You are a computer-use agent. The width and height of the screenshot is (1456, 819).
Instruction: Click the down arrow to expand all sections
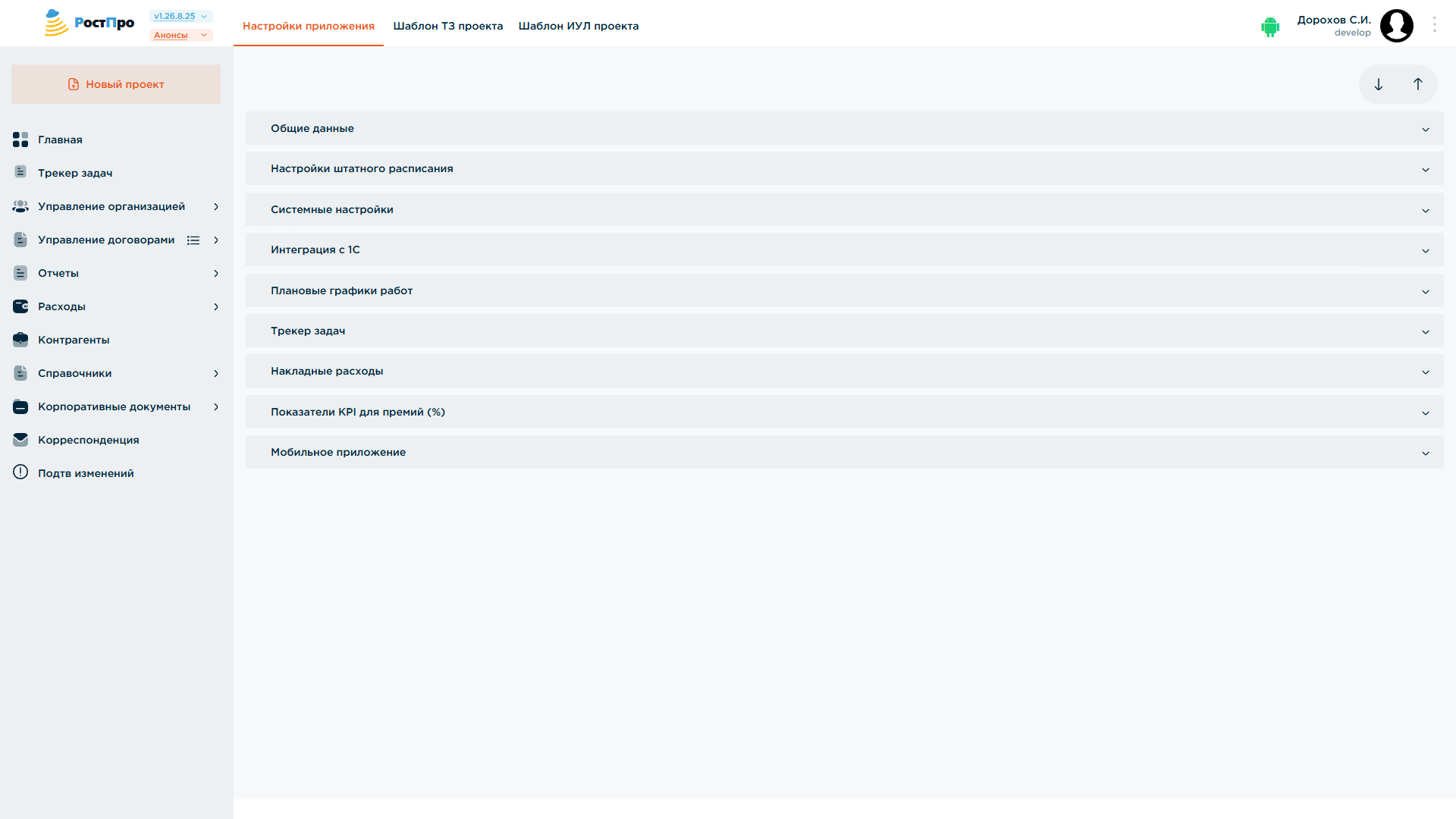1379,84
